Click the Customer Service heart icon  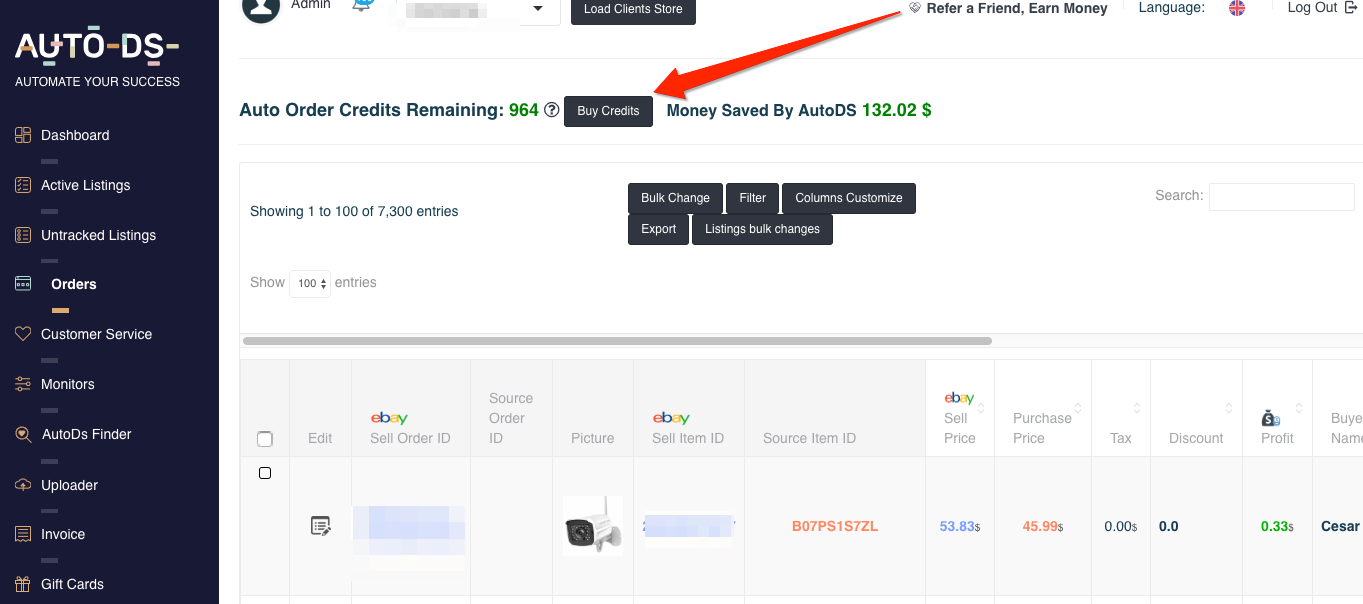point(23,334)
